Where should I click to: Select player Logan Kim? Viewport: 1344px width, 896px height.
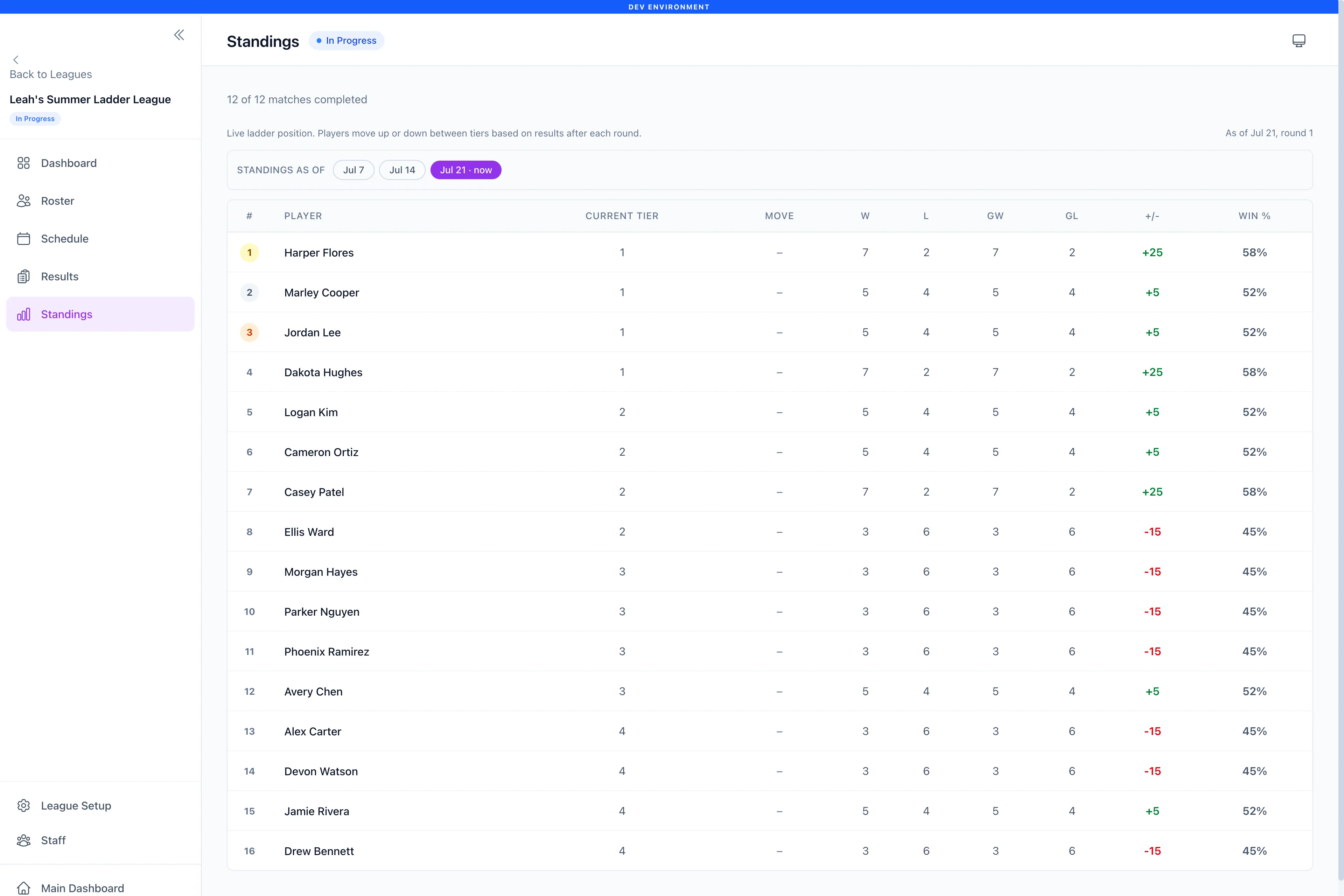pos(311,413)
